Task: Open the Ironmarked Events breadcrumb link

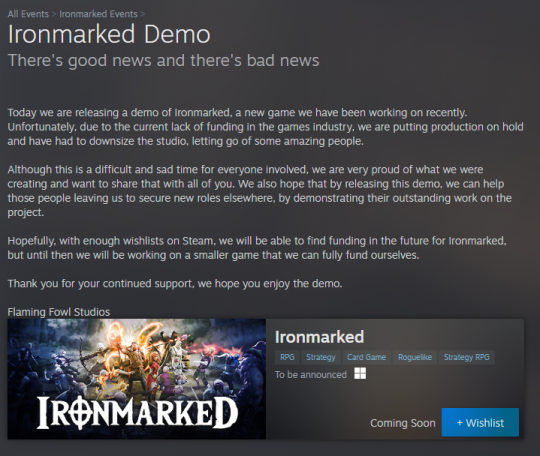Action: point(98,14)
